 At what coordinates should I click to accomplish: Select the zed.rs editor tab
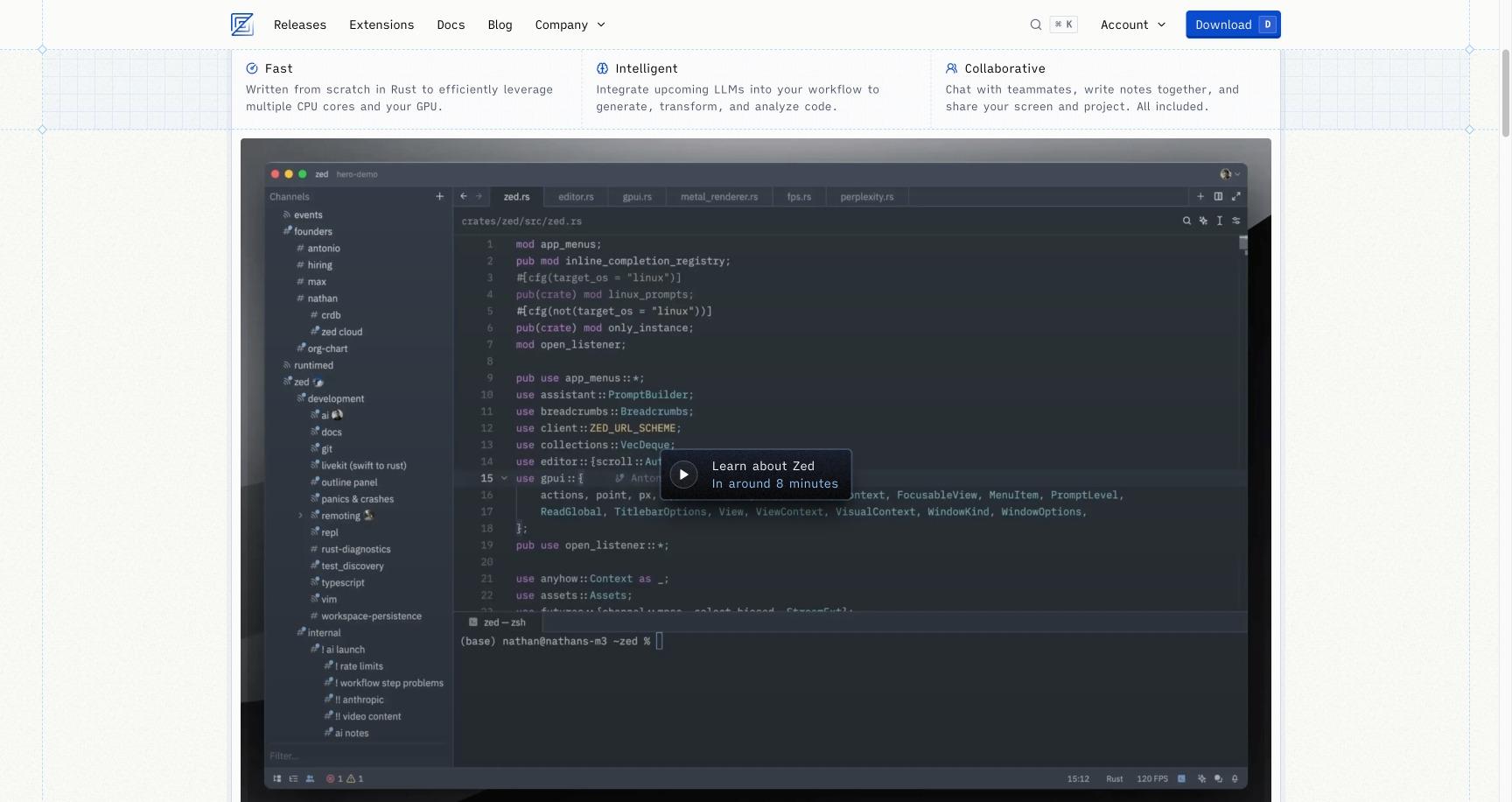tap(516, 197)
